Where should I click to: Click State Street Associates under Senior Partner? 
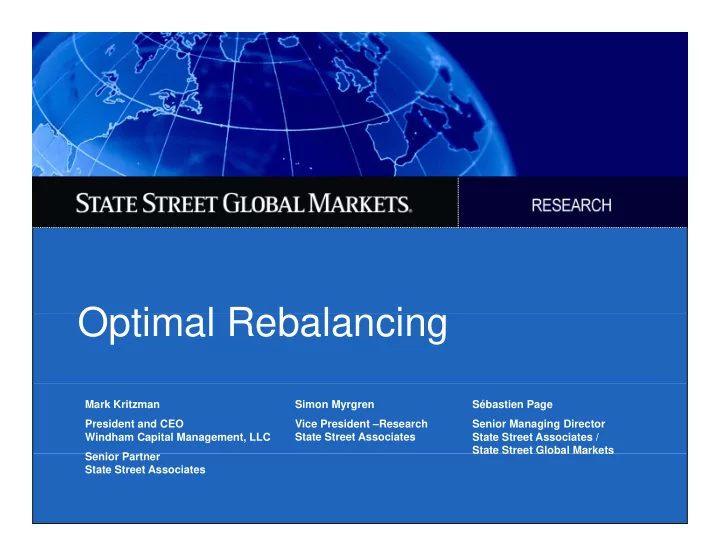pos(145,470)
